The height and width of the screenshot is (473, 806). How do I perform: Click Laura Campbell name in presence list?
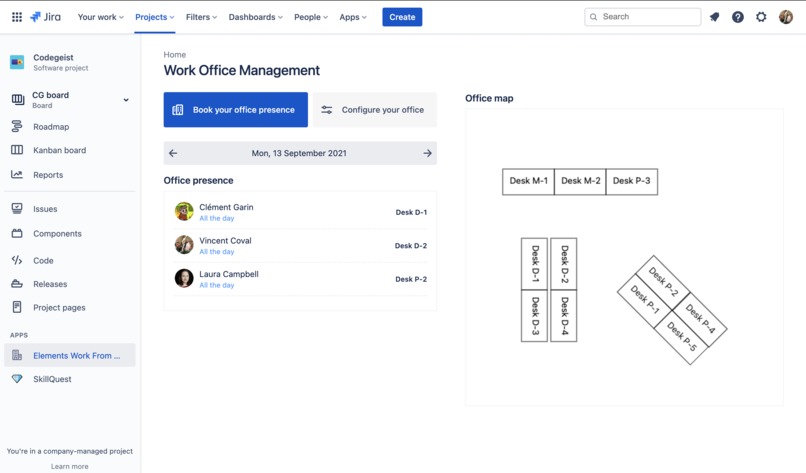tap(229, 274)
